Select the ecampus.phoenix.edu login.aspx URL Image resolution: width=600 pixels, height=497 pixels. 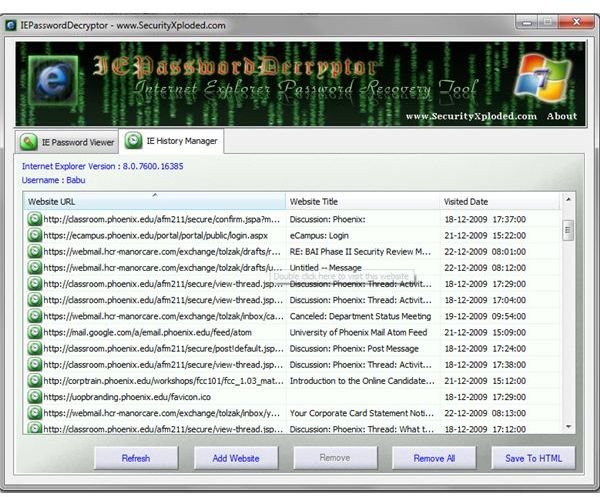[x=155, y=235]
